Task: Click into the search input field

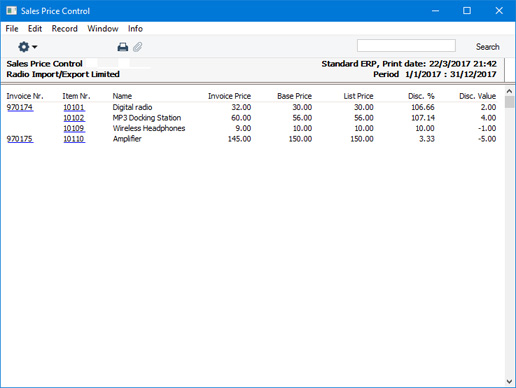Action: click(406, 46)
